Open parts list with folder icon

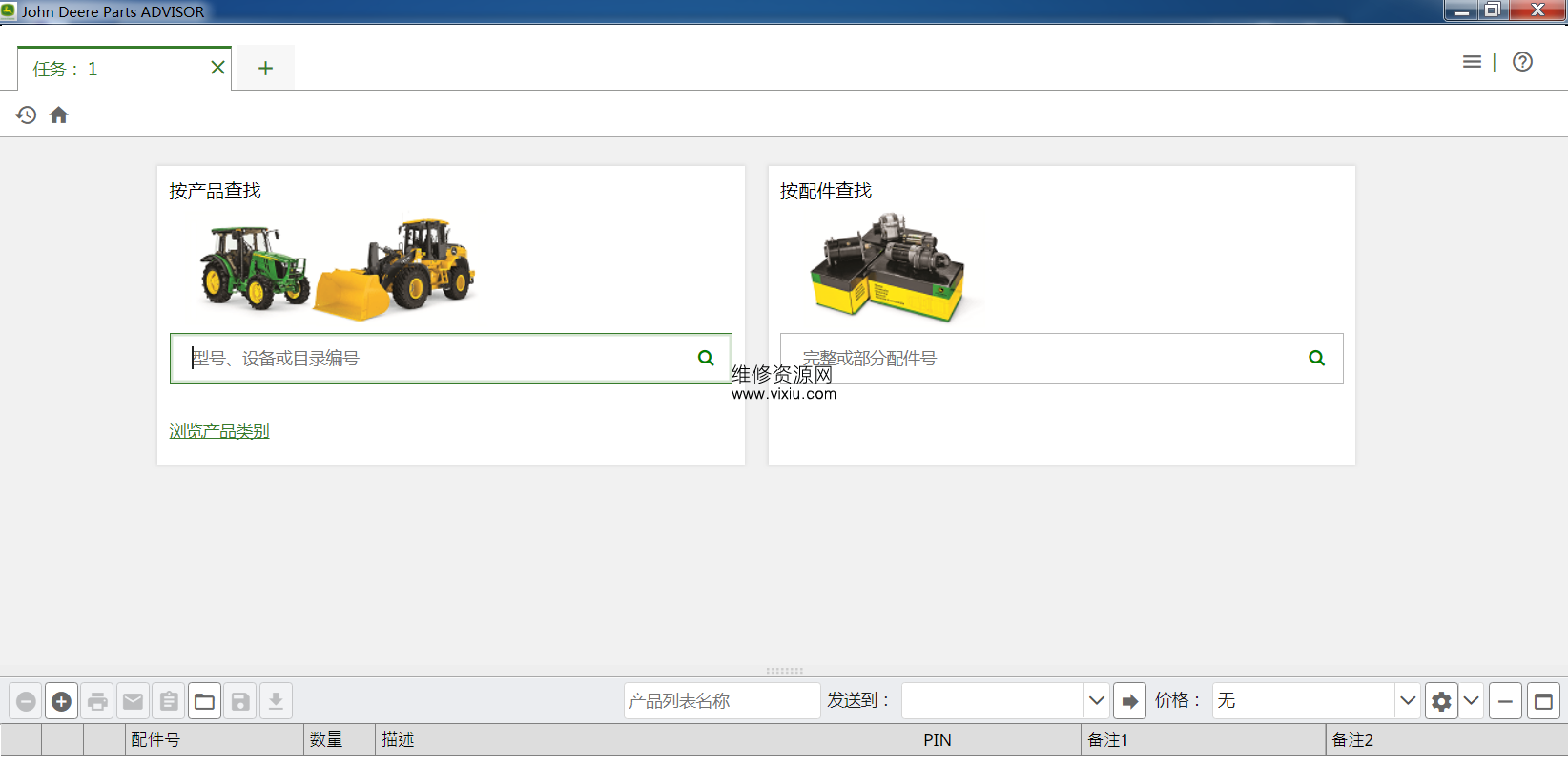tap(204, 702)
